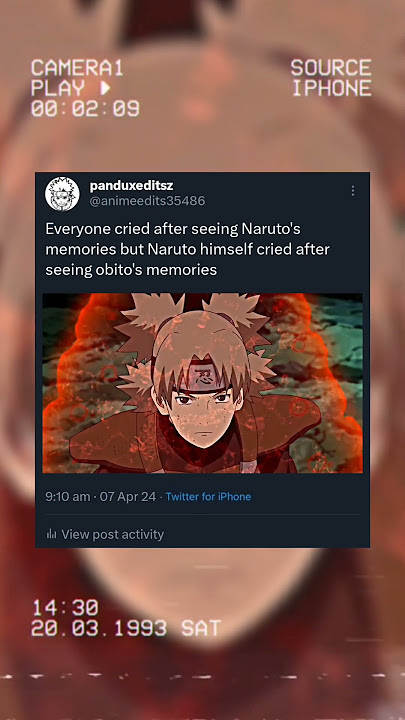Open the panduxeditsz profile avatar
This screenshot has height=720, width=405.
click(62, 194)
